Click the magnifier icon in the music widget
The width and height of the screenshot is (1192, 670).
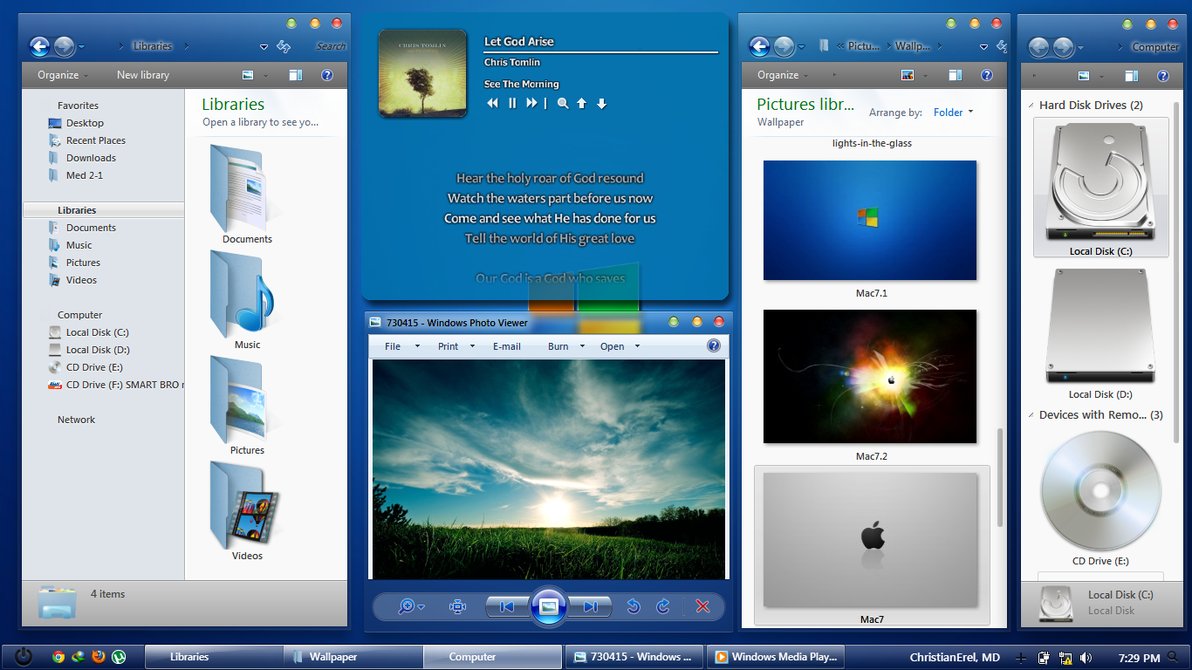point(563,103)
